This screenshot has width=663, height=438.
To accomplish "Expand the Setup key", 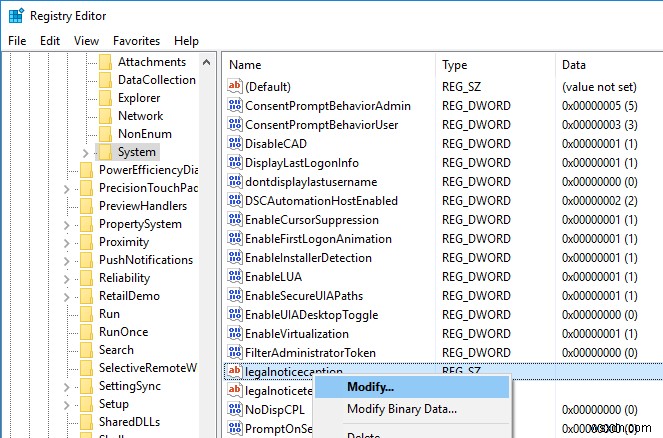I will click(x=66, y=405).
